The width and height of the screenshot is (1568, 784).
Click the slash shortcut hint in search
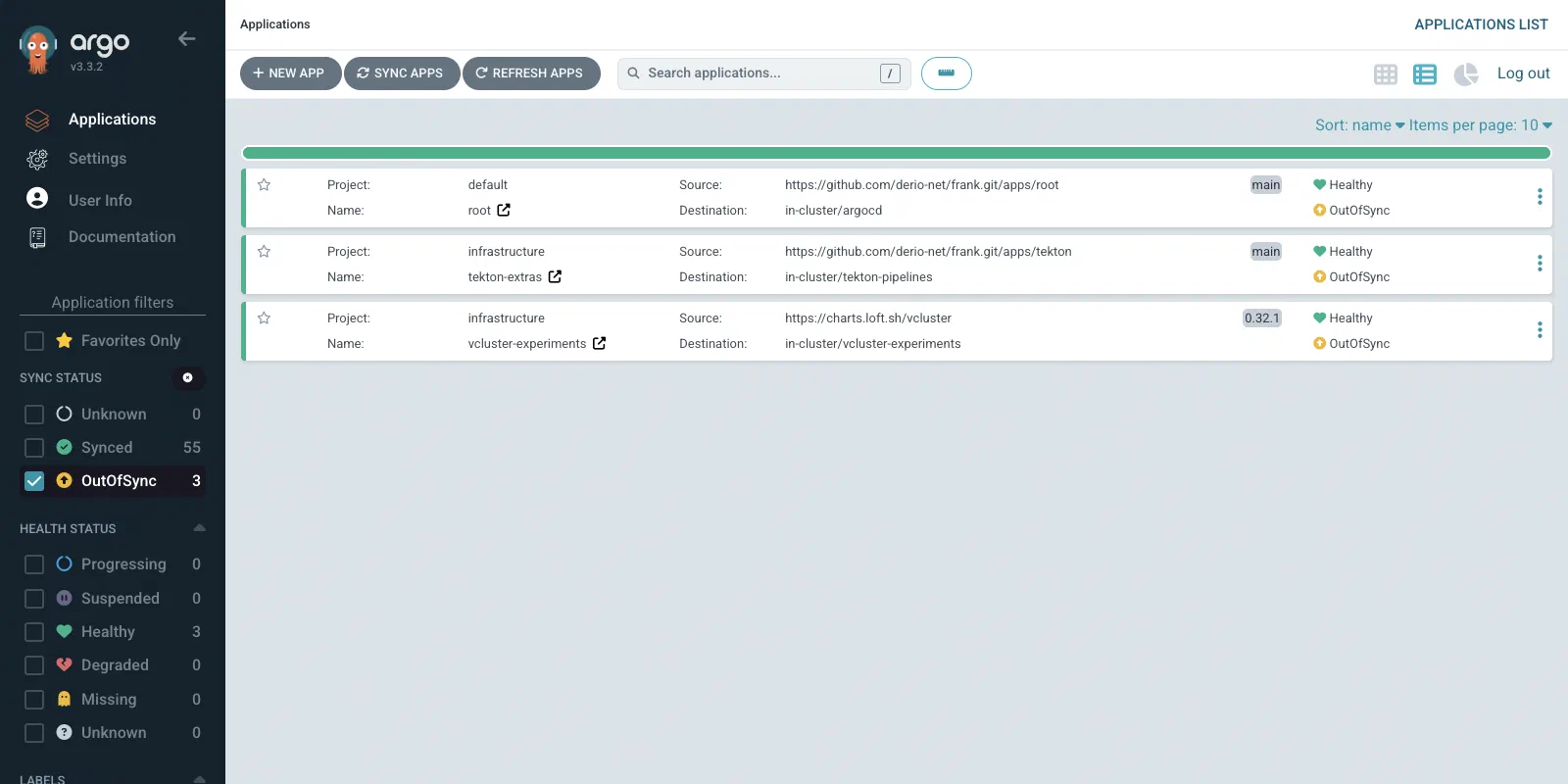pyautogui.click(x=890, y=73)
